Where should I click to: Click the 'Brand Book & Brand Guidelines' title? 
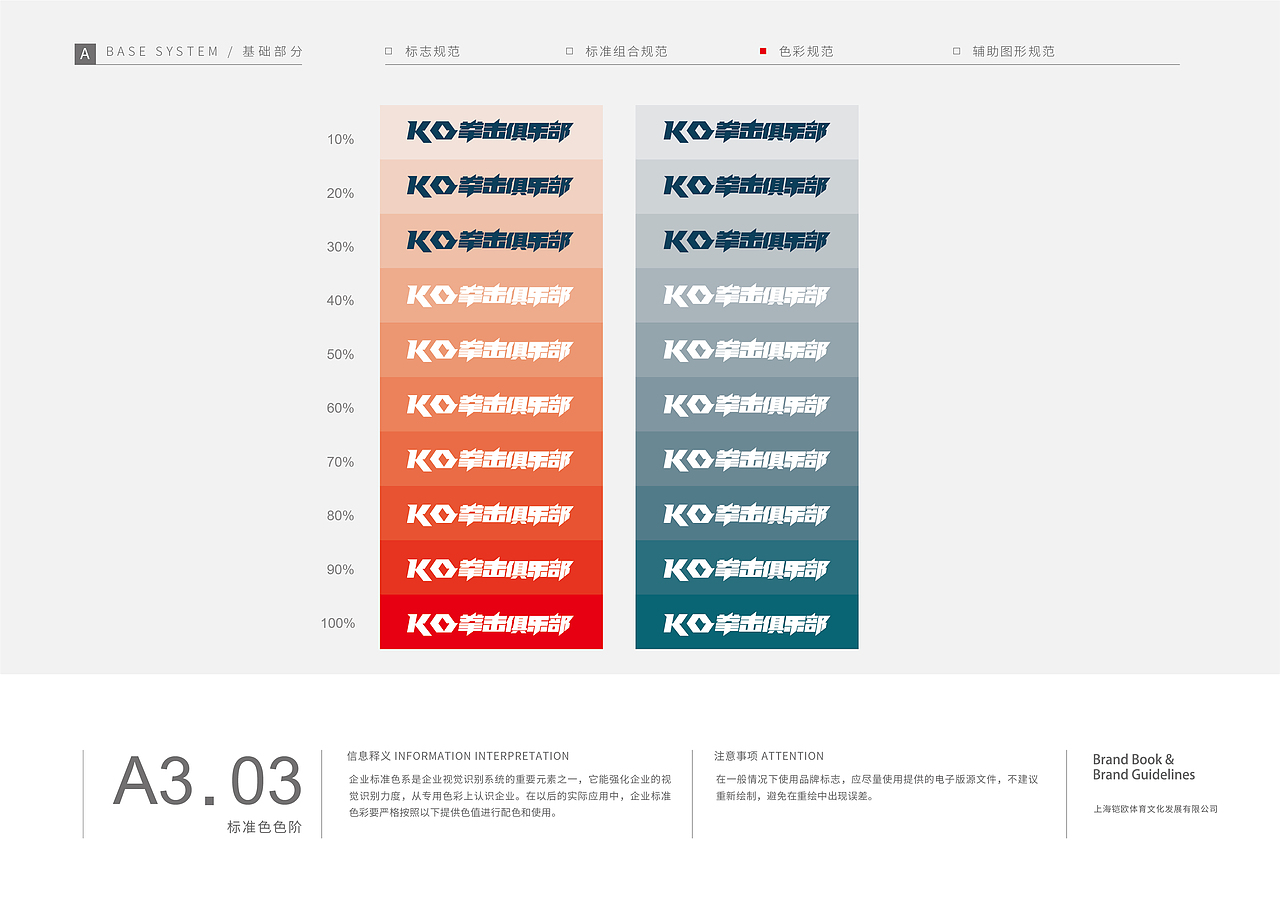[x=1144, y=767]
